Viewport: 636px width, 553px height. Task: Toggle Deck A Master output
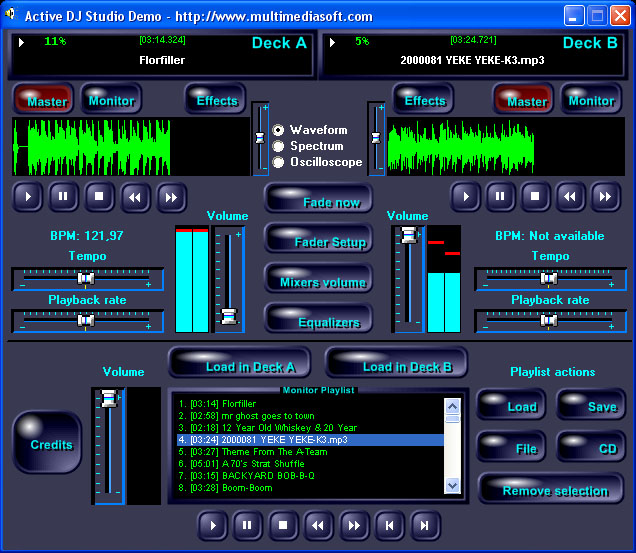coord(41,100)
